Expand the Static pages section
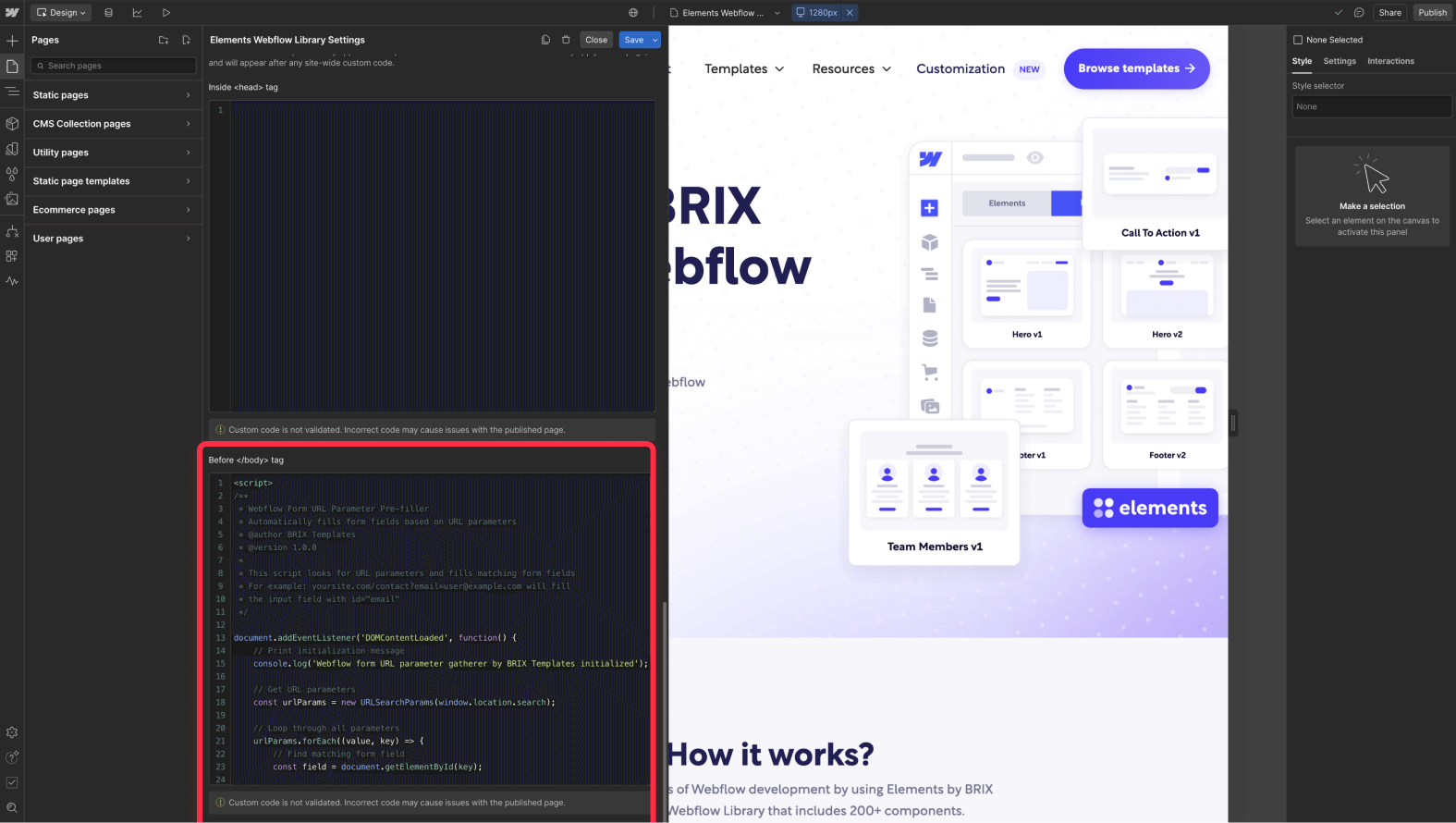 click(112, 95)
